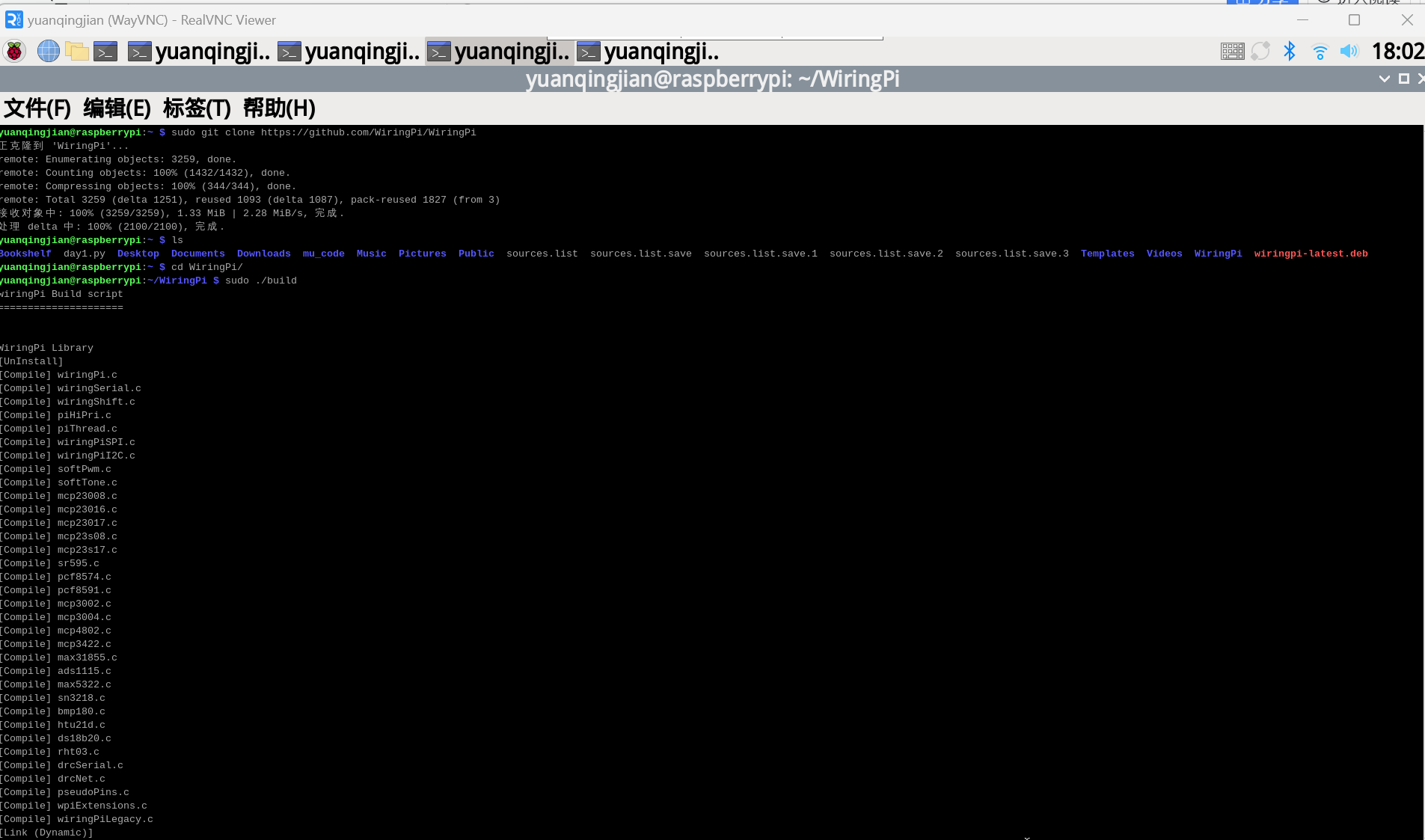Click the Music directory name
1425x840 pixels.
372,254
